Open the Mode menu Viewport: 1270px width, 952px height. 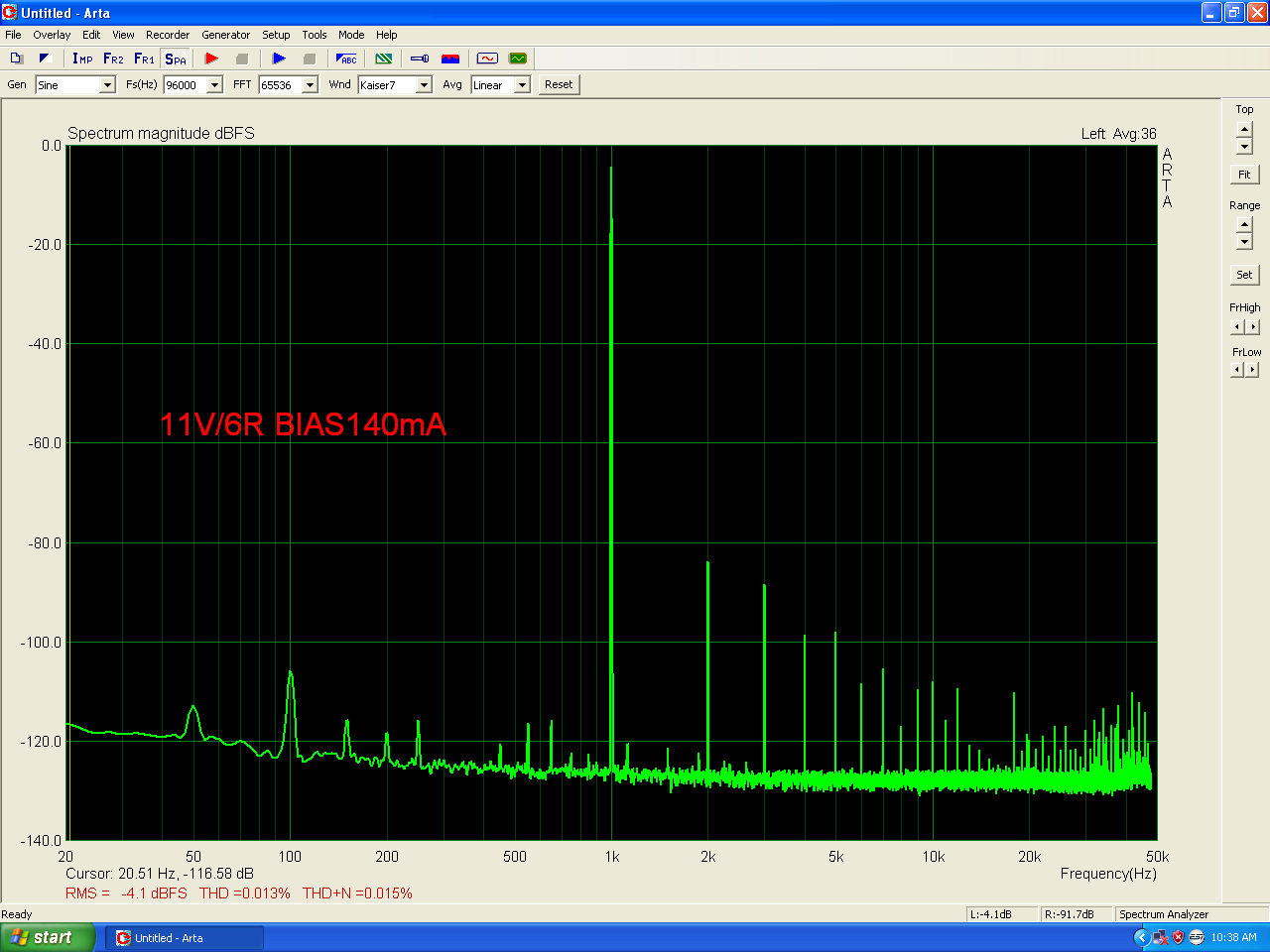pyautogui.click(x=351, y=35)
